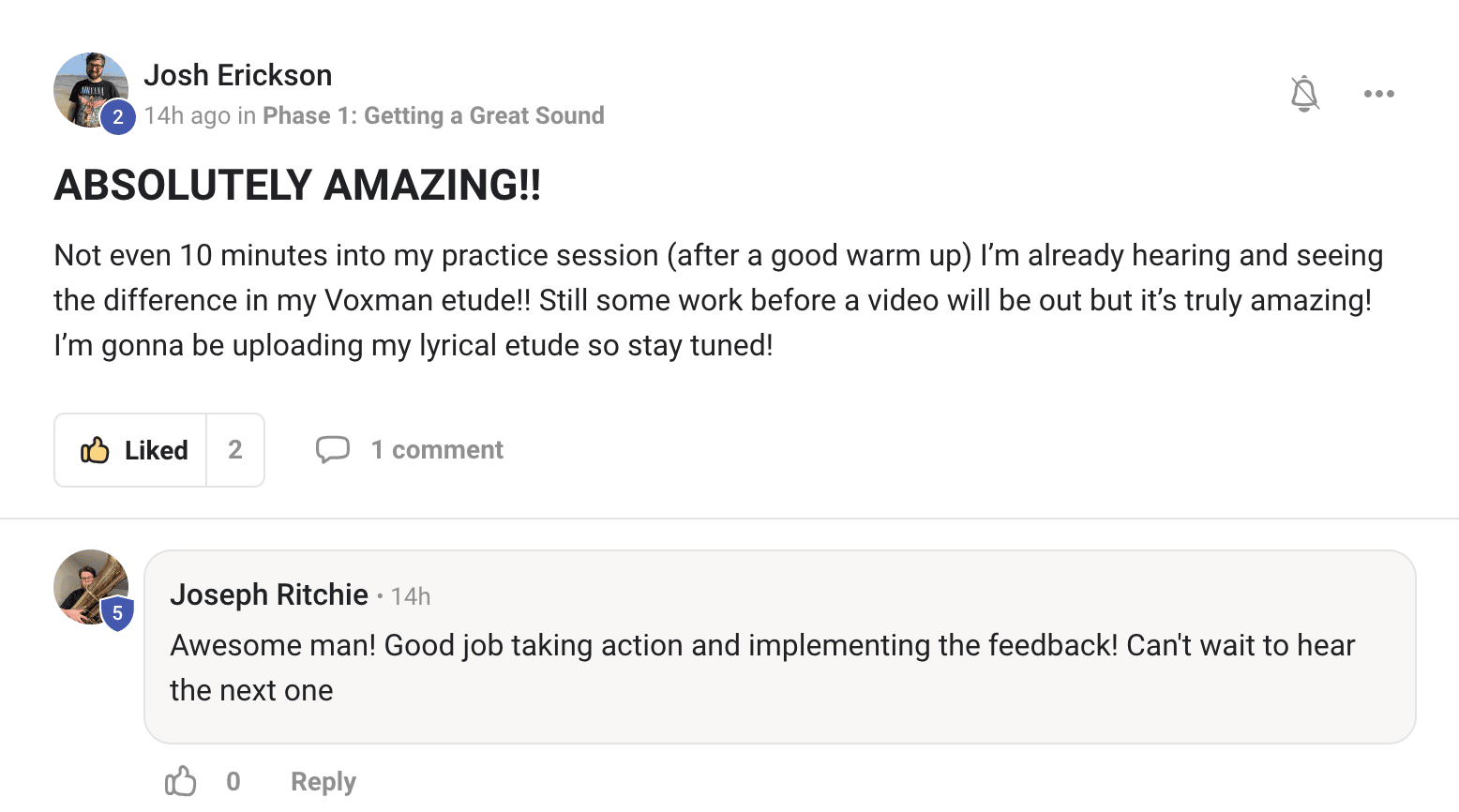1459x812 pixels.
Task: Click the comment's 14h timestamp
Action: [x=411, y=596]
